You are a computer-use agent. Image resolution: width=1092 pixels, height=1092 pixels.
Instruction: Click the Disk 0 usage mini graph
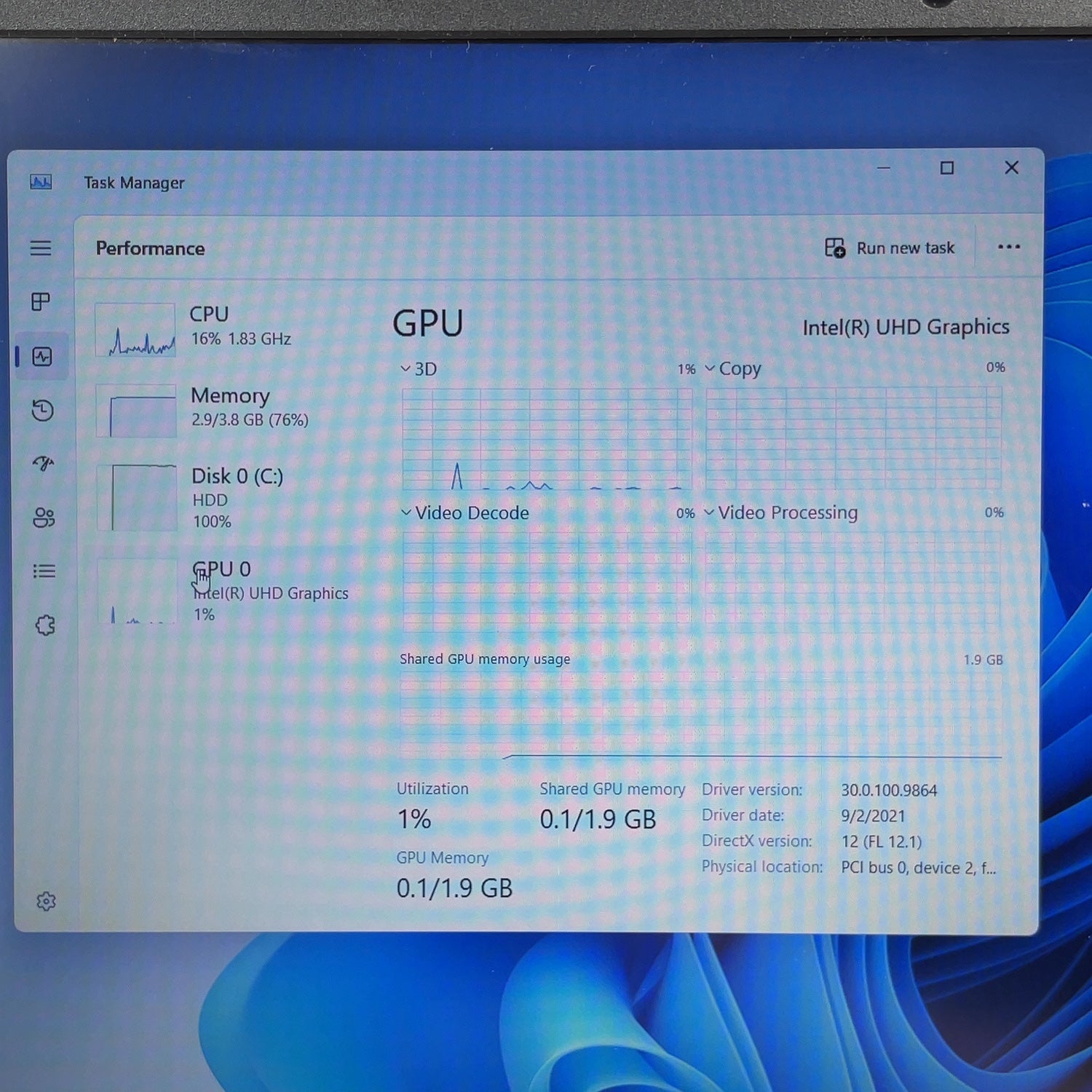pos(137,498)
